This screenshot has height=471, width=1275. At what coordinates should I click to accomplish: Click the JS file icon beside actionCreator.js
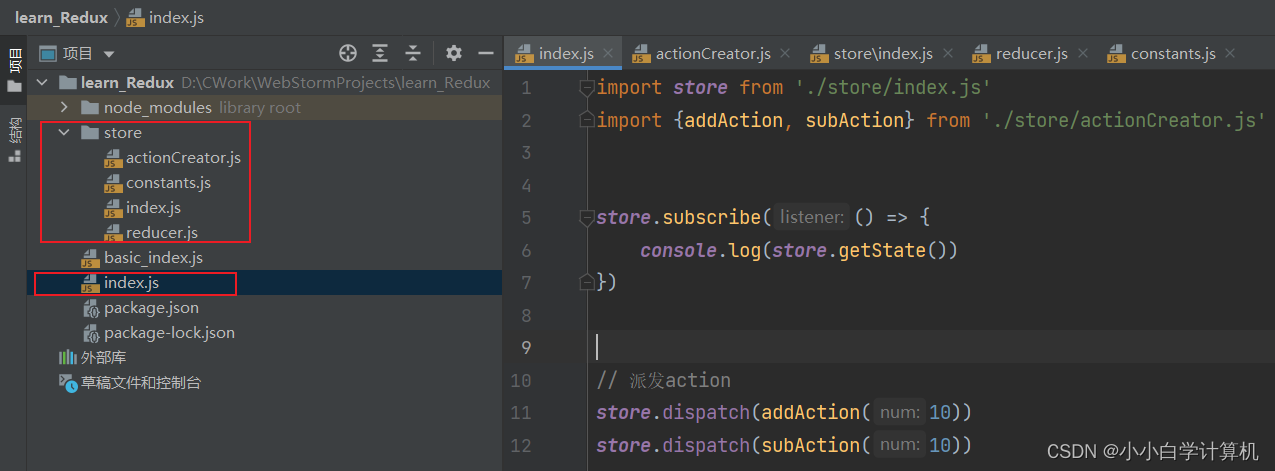pos(113,158)
